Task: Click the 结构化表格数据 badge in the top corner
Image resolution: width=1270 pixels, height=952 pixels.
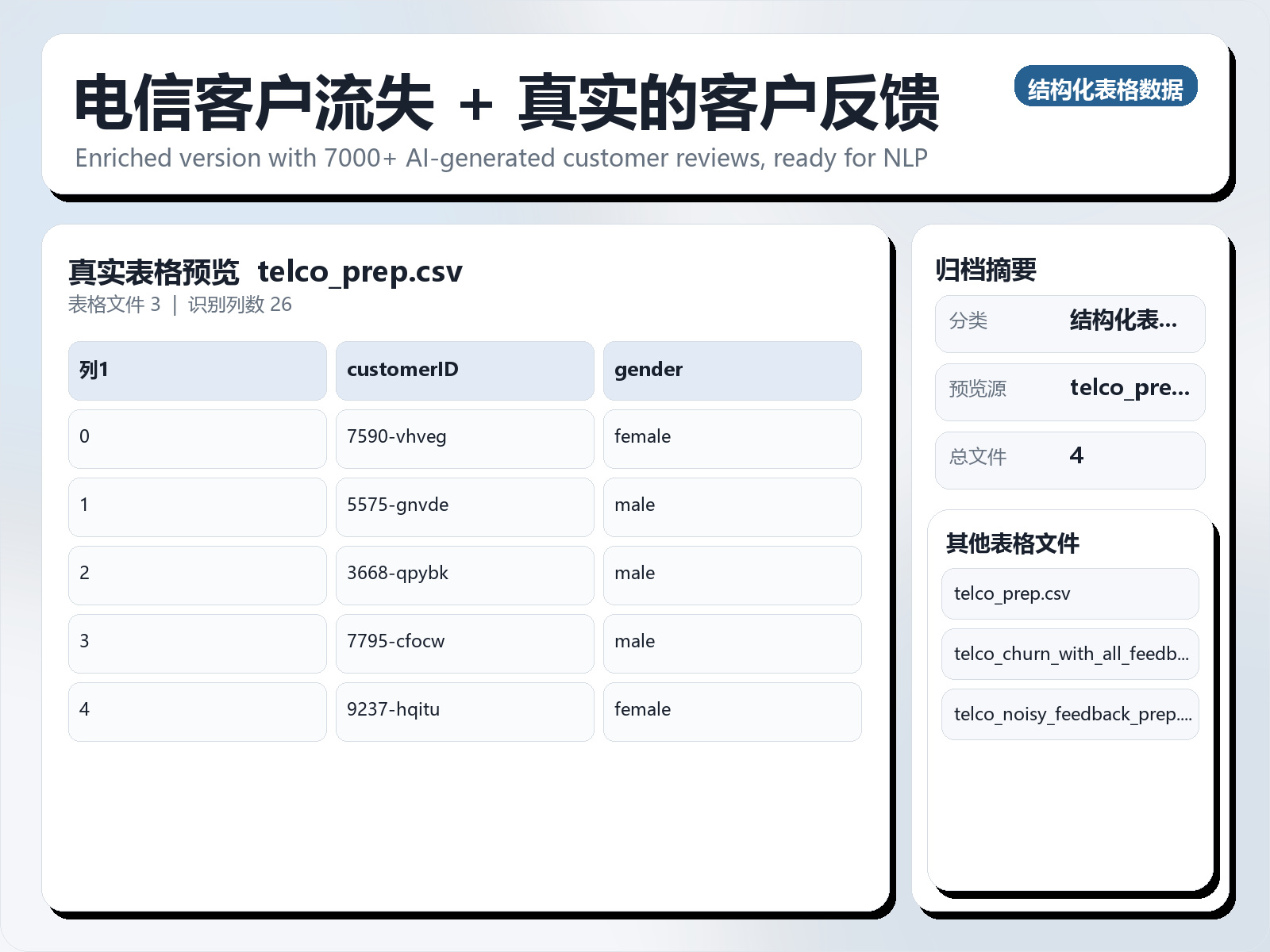Action: click(x=1106, y=88)
